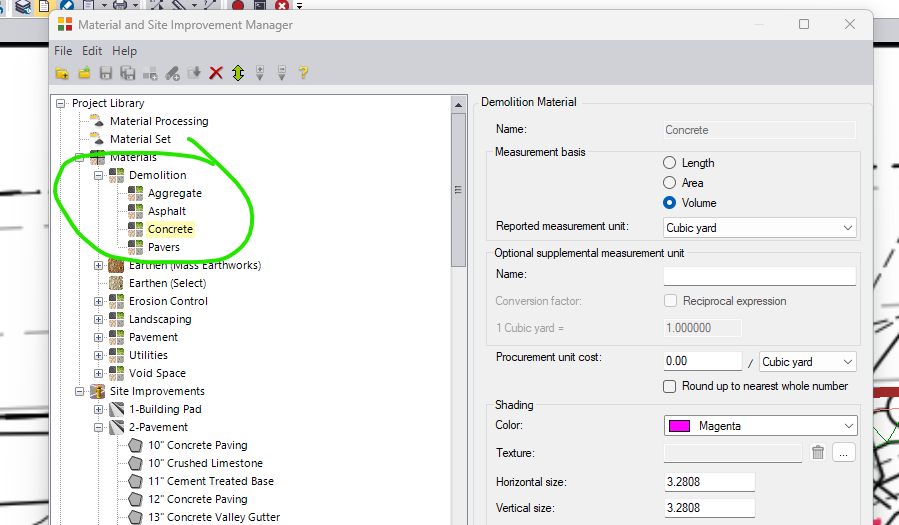Click the save all disks icon
899x525 pixels.
tap(128, 73)
